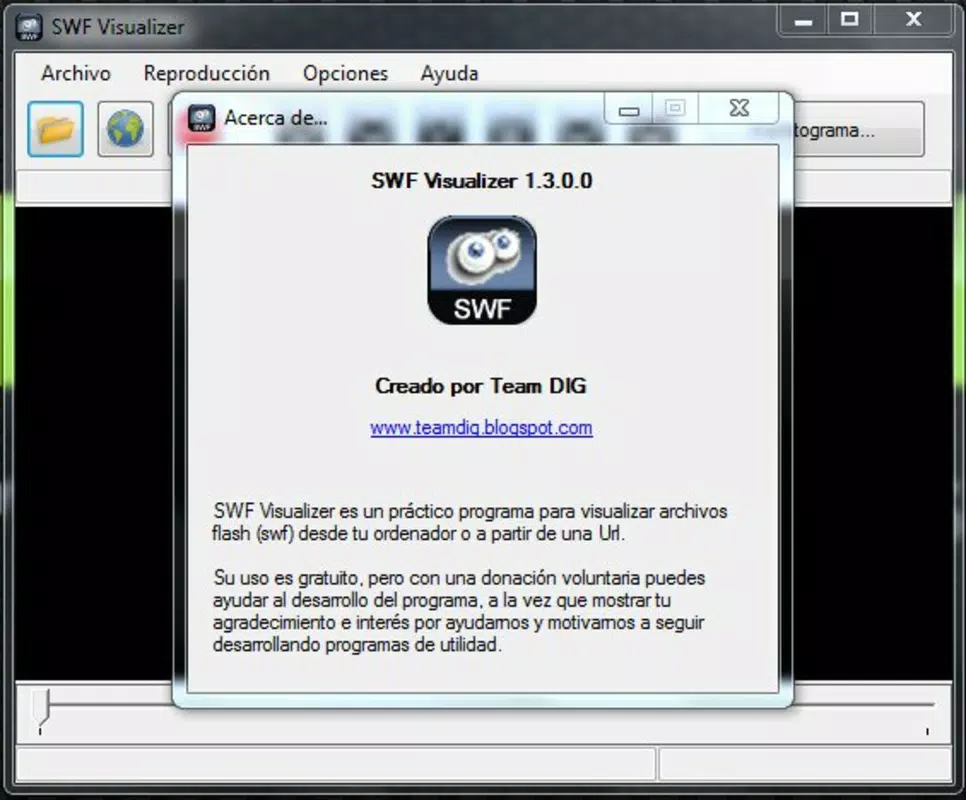The image size is (966, 800).
Task: Close the Acerca de dialog
Action: (739, 108)
